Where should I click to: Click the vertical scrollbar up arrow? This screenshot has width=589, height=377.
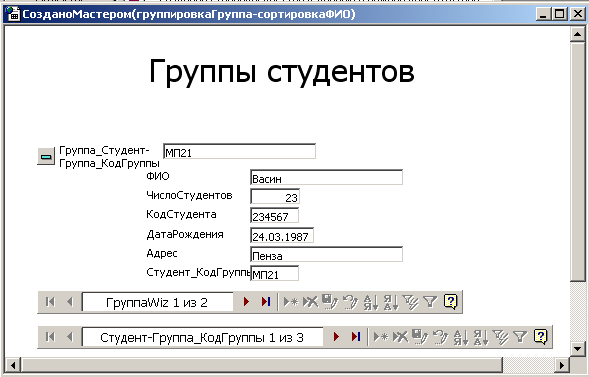tap(577, 35)
